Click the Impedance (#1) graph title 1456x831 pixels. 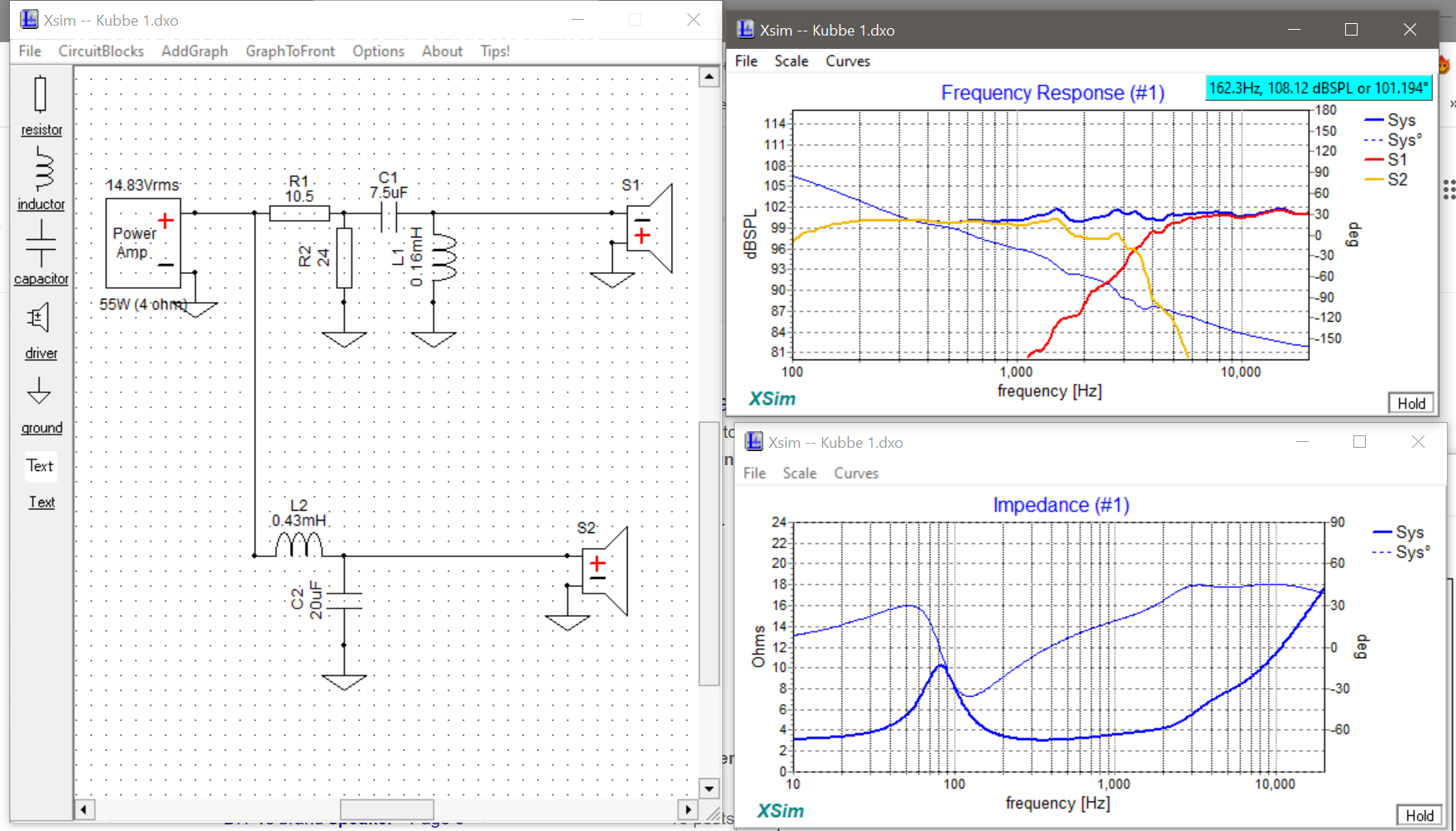[x=1061, y=505]
